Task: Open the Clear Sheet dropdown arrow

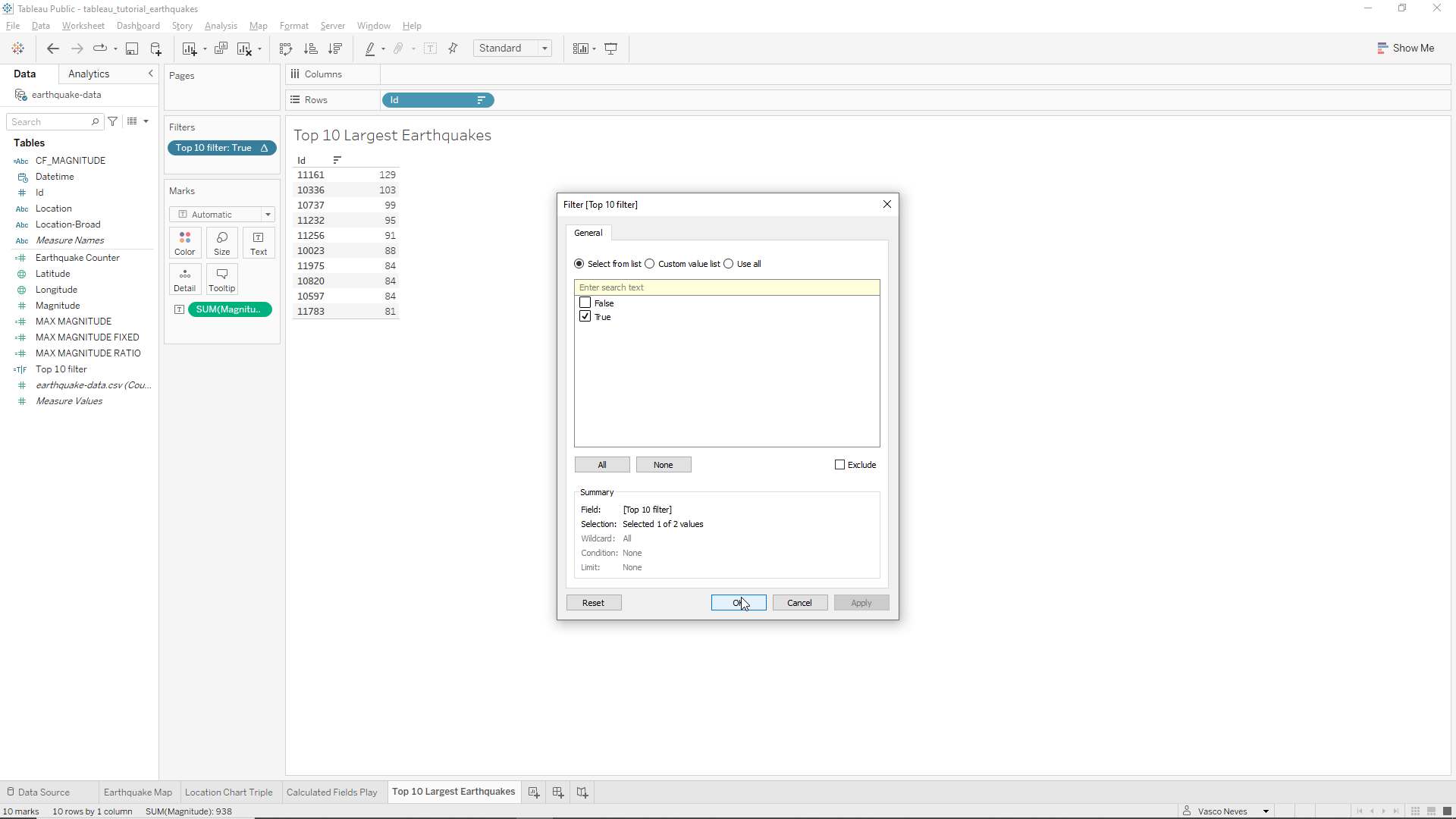Action: 259,49
